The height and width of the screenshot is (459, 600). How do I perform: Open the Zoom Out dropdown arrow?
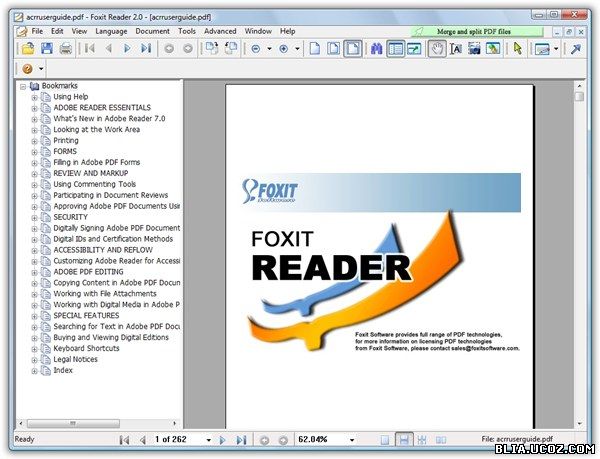[269, 49]
